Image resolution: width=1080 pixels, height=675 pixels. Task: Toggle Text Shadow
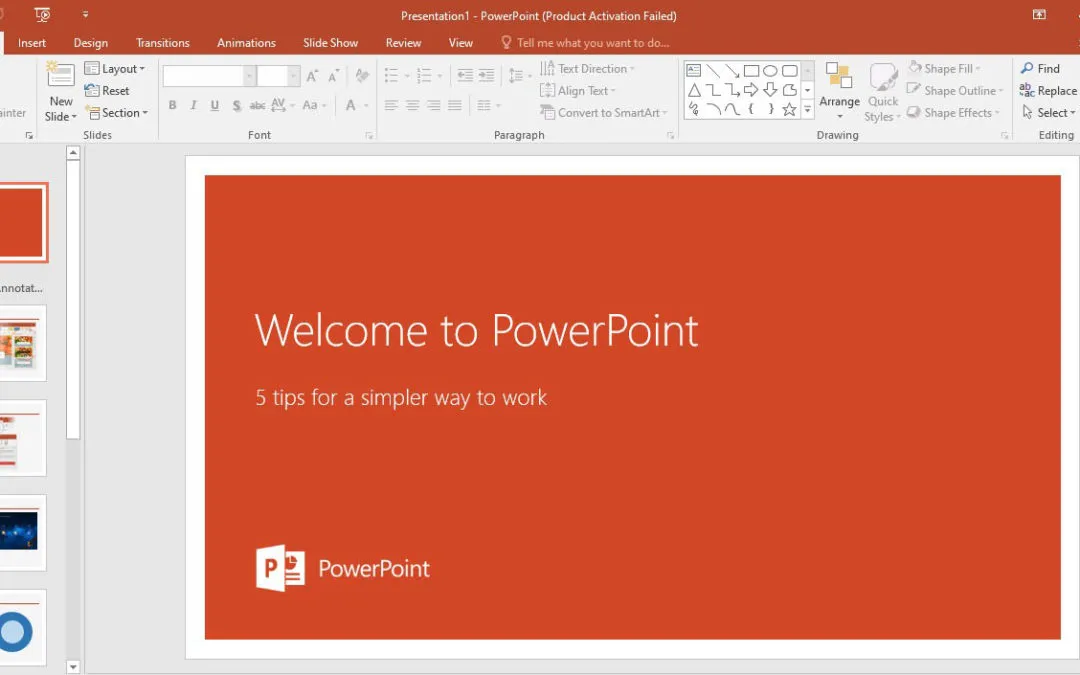[236, 105]
